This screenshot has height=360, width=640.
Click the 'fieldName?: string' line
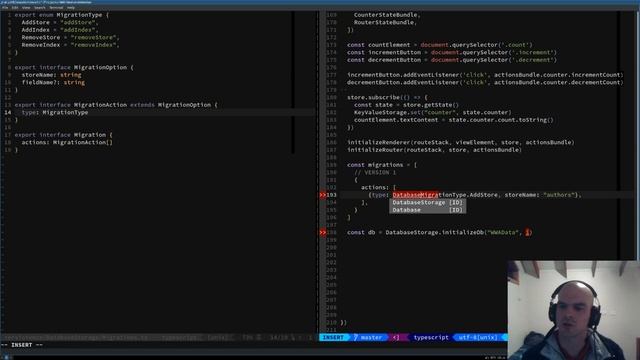(53, 82)
